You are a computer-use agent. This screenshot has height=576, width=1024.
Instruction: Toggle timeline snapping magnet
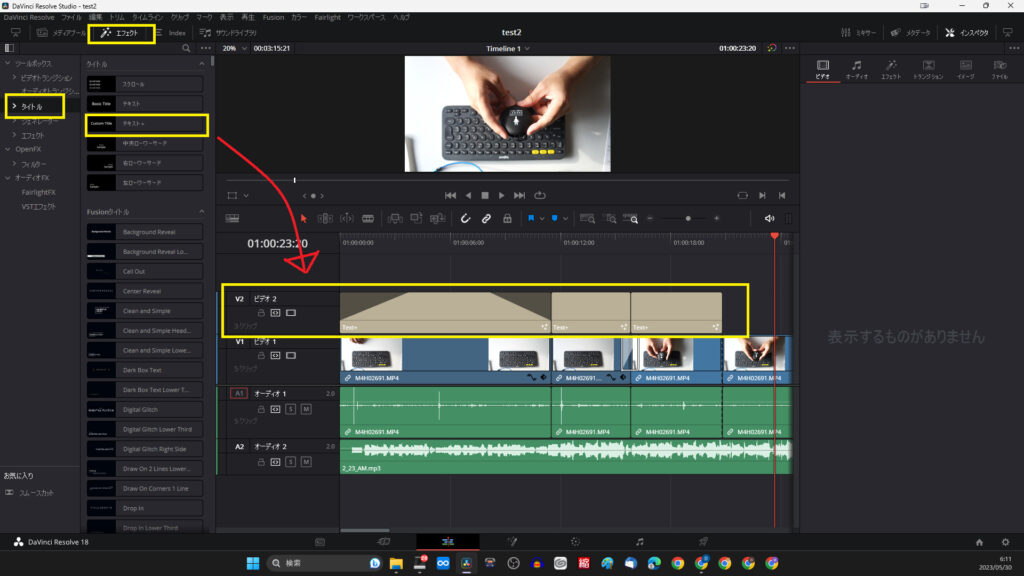click(x=465, y=219)
